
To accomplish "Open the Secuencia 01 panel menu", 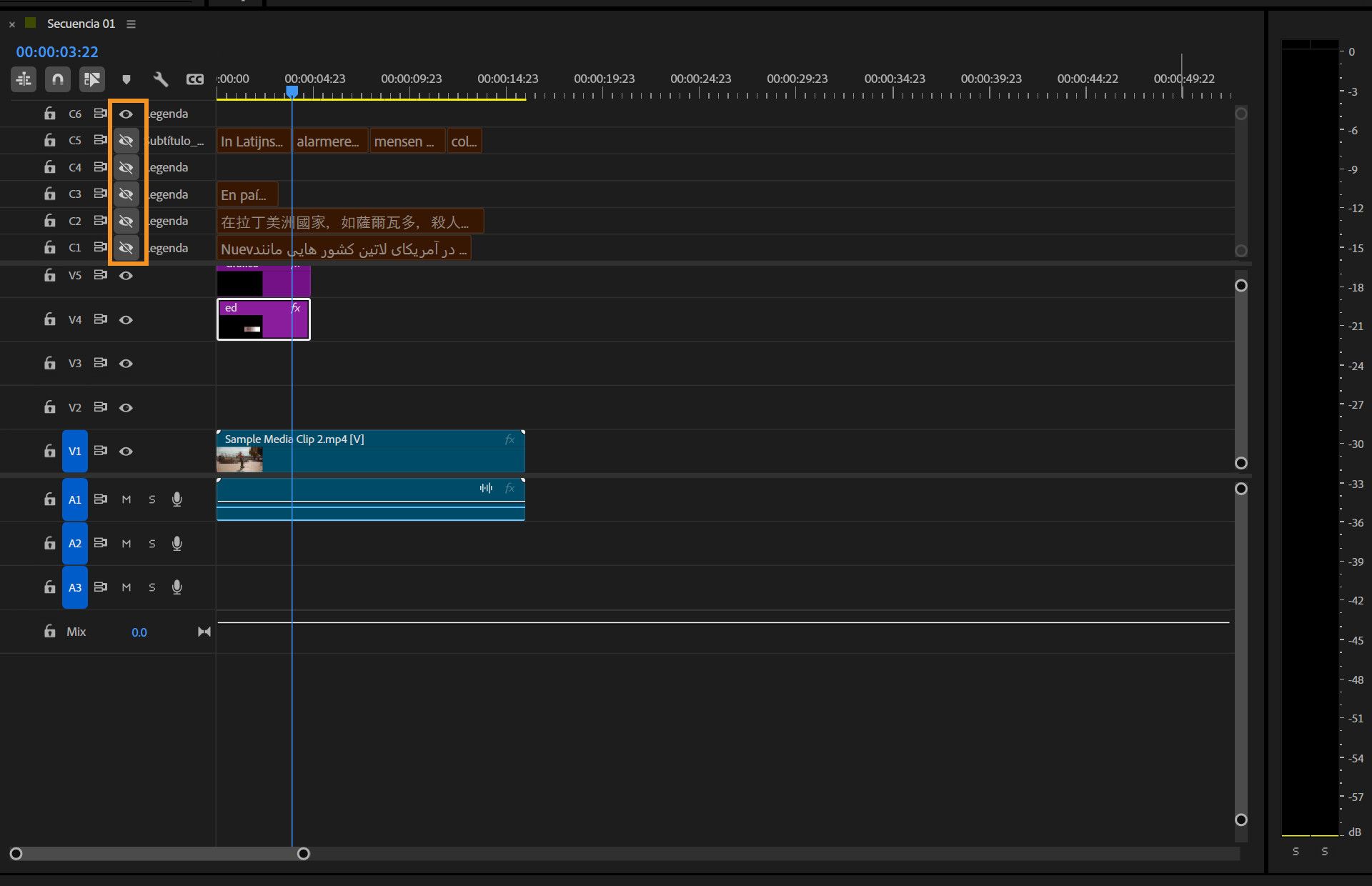I will pos(131,24).
